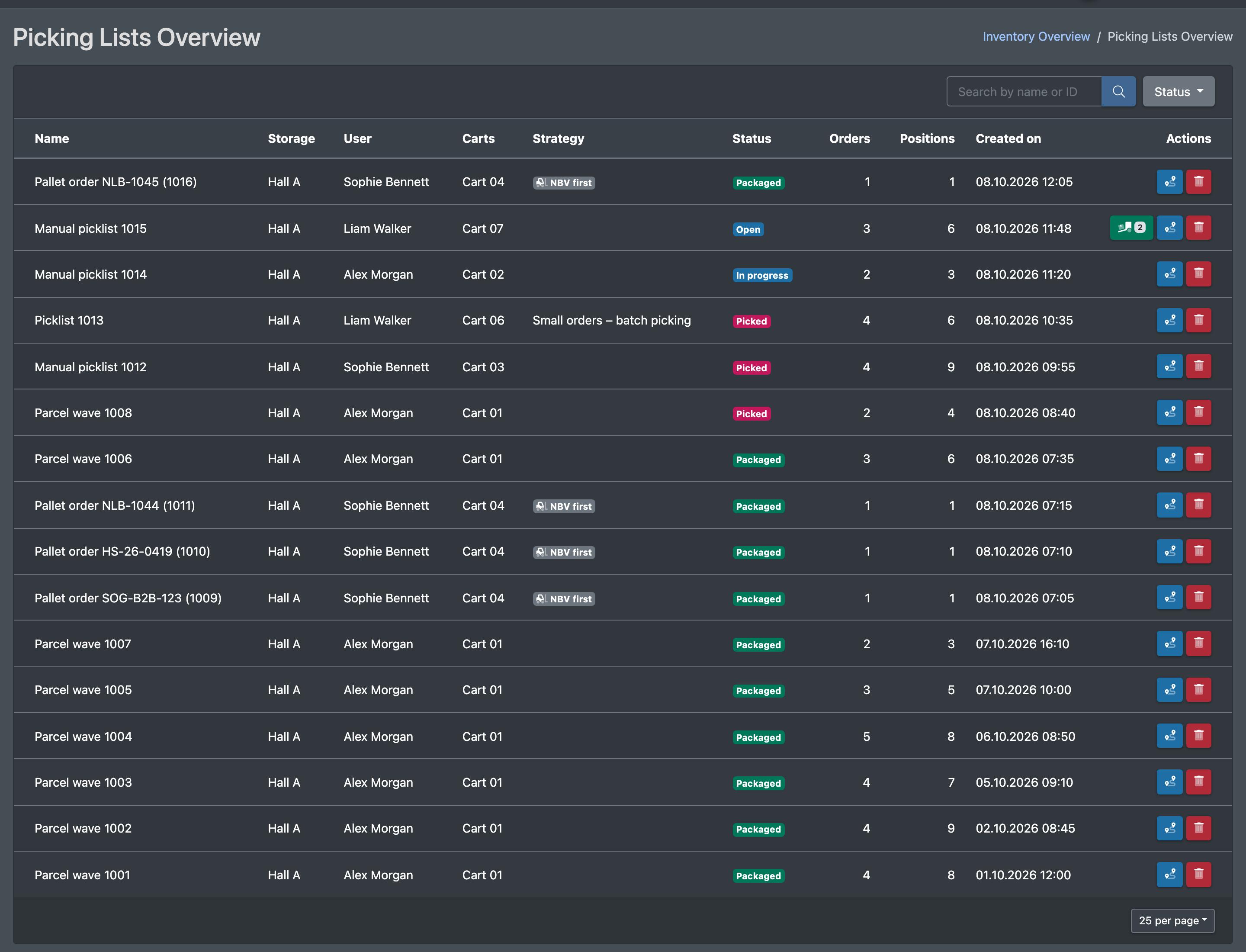Click blue action icon for Parcel wave 1008

1169,412
